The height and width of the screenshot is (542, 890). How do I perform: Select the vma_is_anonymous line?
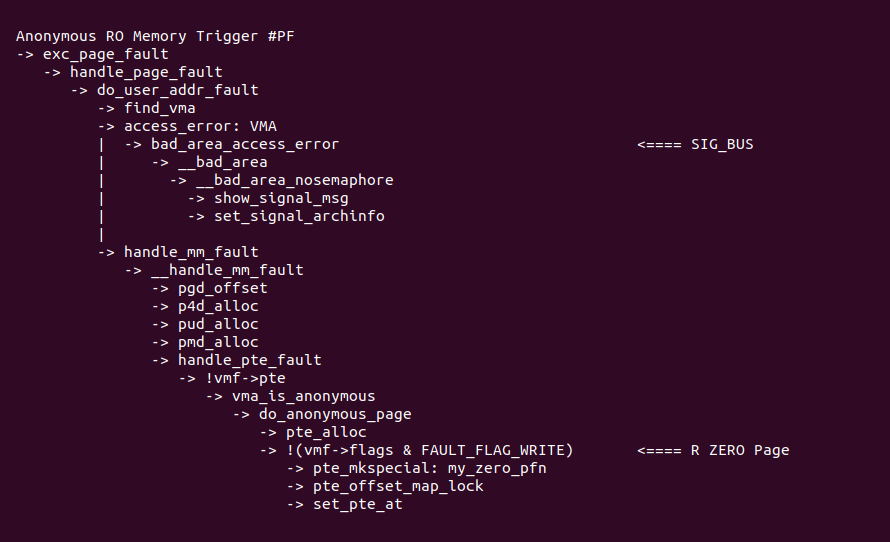tap(304, 396)
